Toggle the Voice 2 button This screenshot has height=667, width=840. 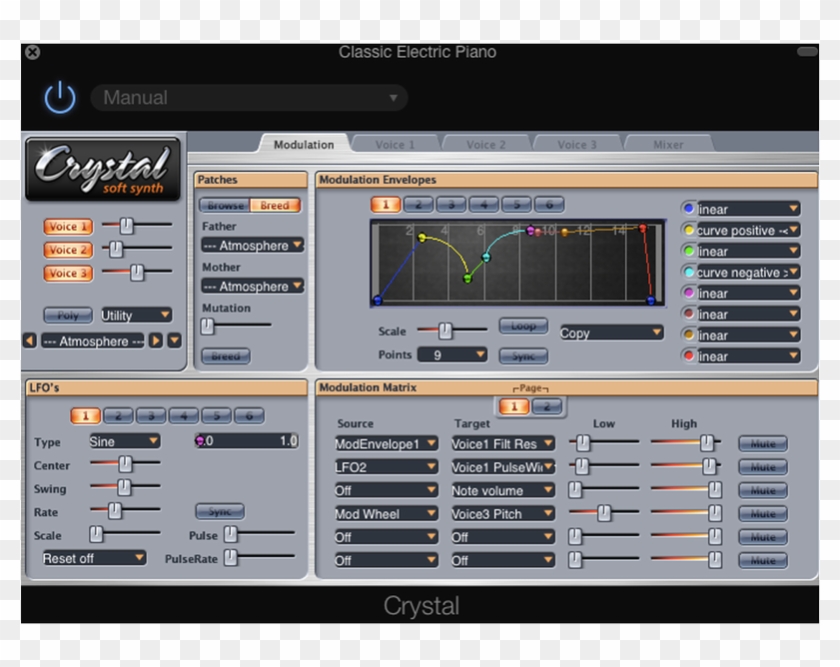coord(68,250)
